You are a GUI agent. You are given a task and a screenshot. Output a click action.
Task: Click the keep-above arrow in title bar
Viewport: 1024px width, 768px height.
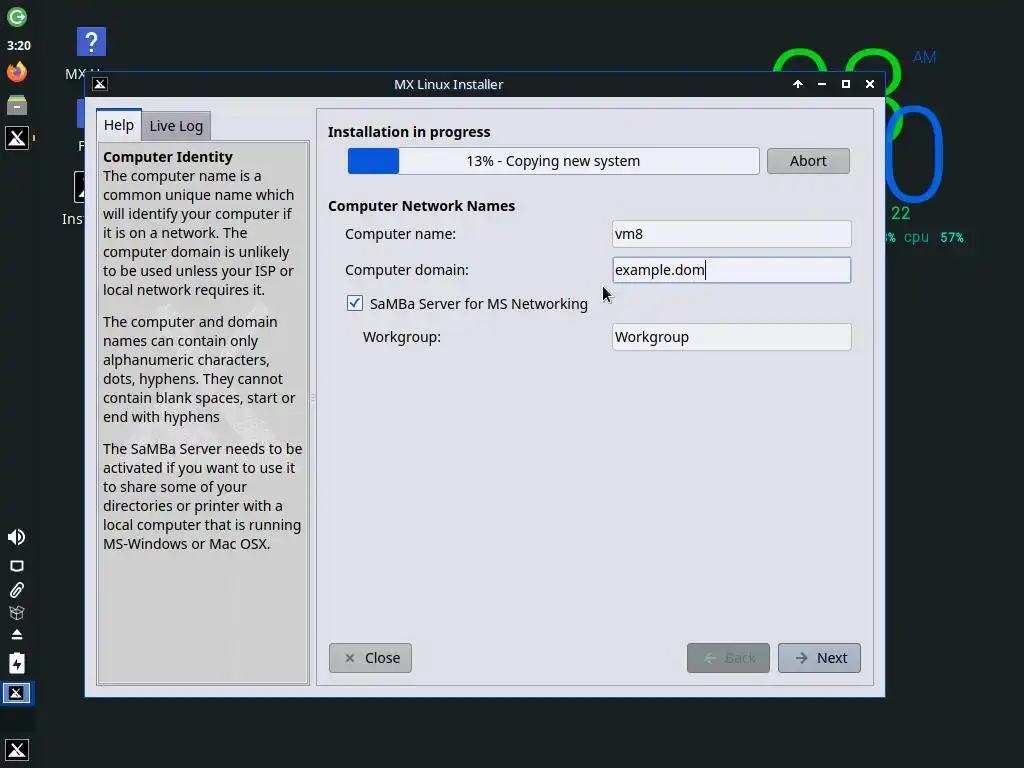[798, 84]
